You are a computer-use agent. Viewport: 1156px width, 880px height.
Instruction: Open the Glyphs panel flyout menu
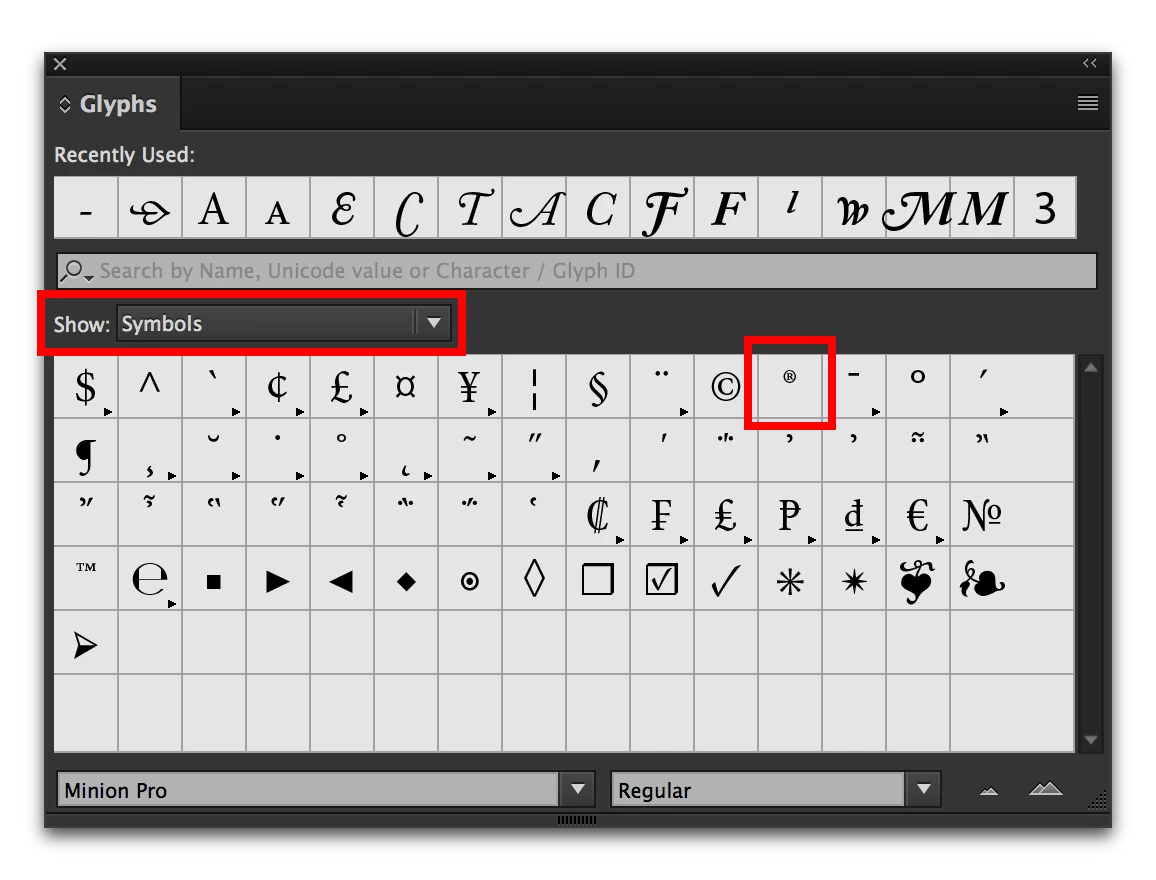click(x=1087, y=103)
